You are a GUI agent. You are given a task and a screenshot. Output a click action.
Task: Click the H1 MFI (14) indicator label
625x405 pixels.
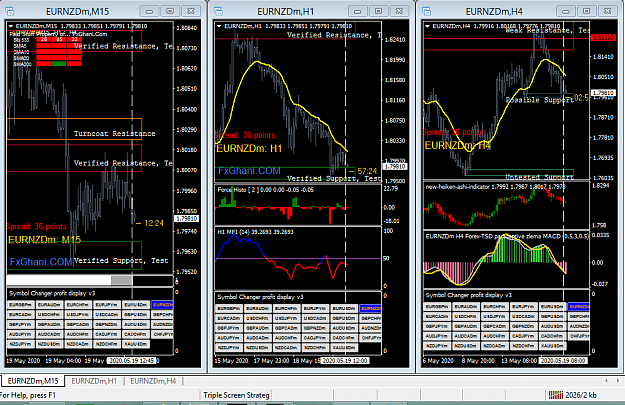256,232
